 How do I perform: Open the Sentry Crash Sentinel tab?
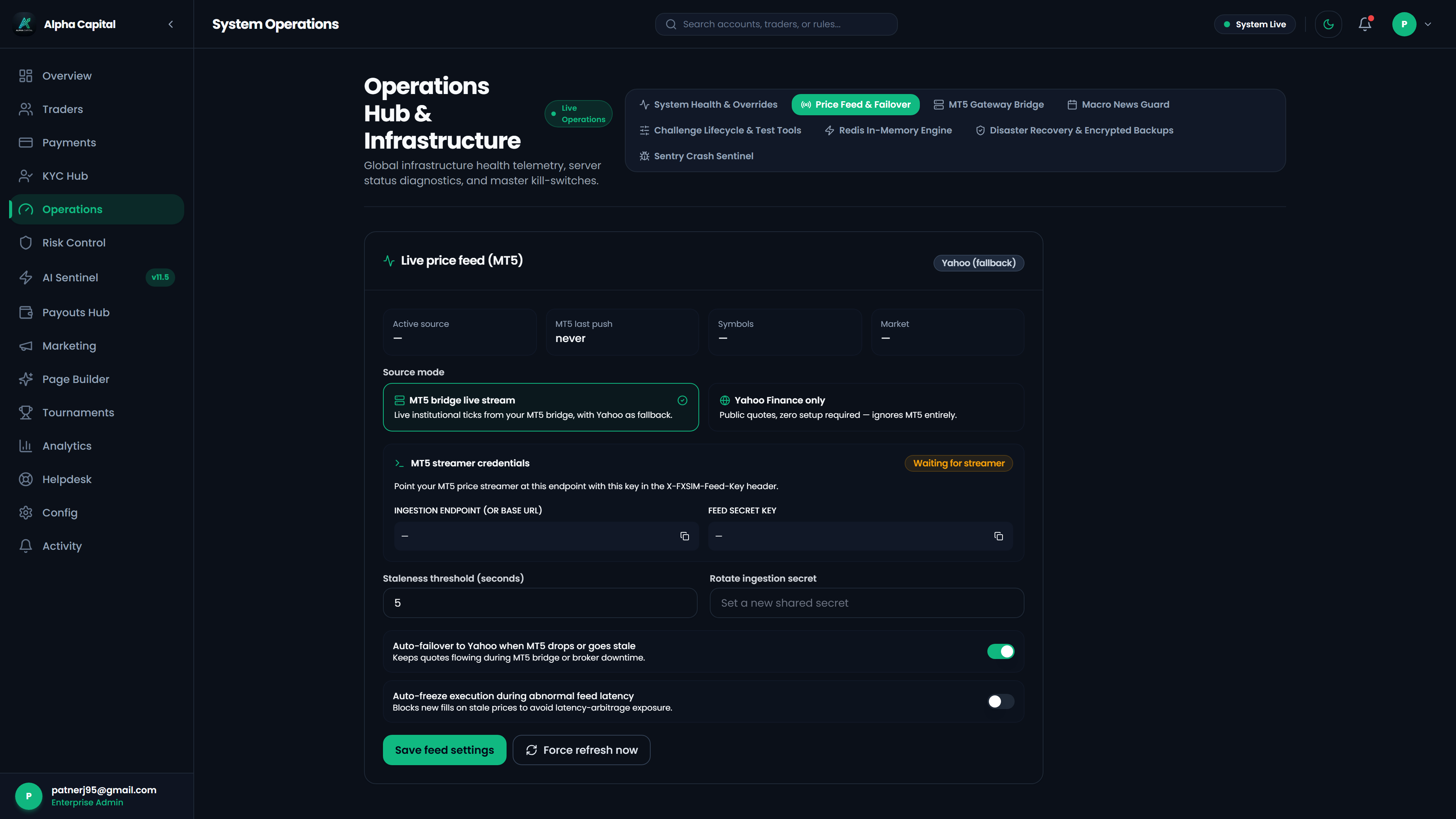(x=697, y=156)
